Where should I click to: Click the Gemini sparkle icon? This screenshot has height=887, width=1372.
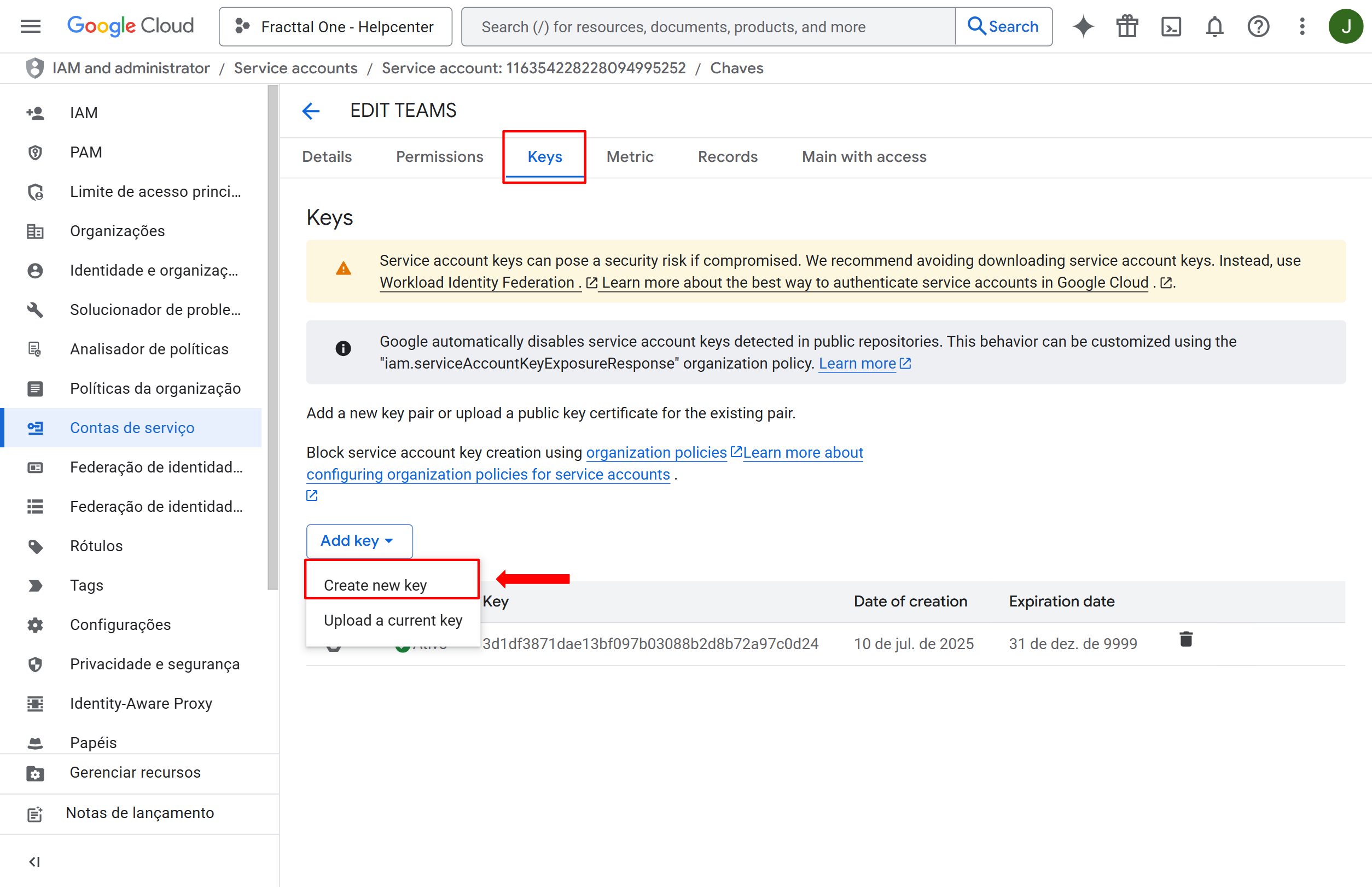pyautogui.click(x=1083, y=26)
